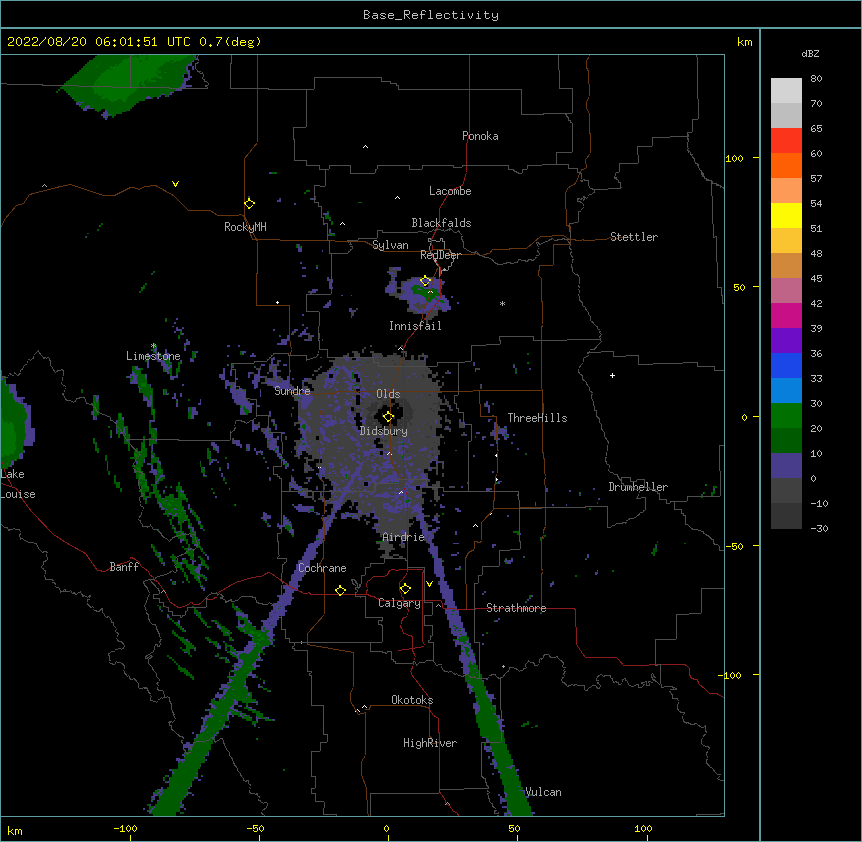Pick the magenta 39-42 dBZ swatch
The width and height of the screenshot is (862, 842).
coord(786,315)
